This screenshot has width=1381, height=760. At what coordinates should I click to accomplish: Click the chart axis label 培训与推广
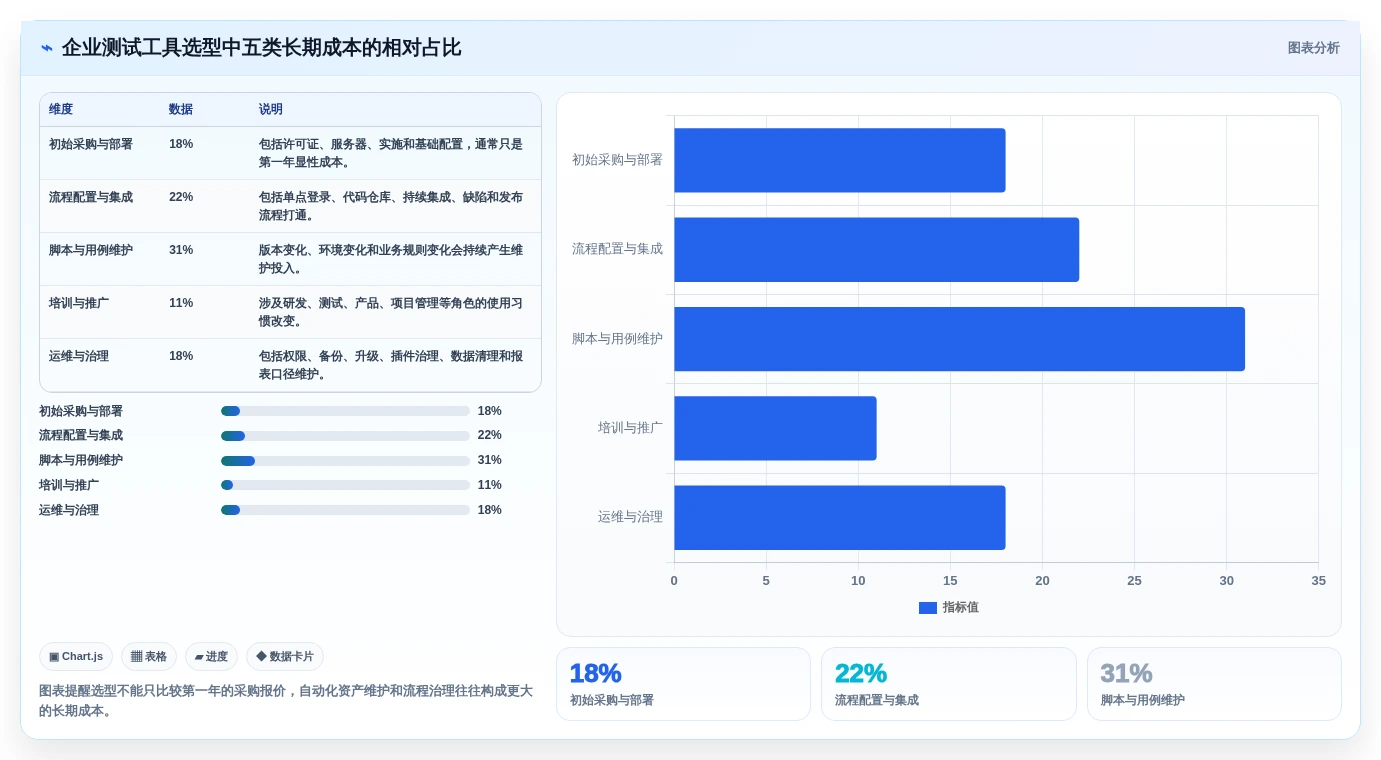pyautogui.click(x=630, y=428)
